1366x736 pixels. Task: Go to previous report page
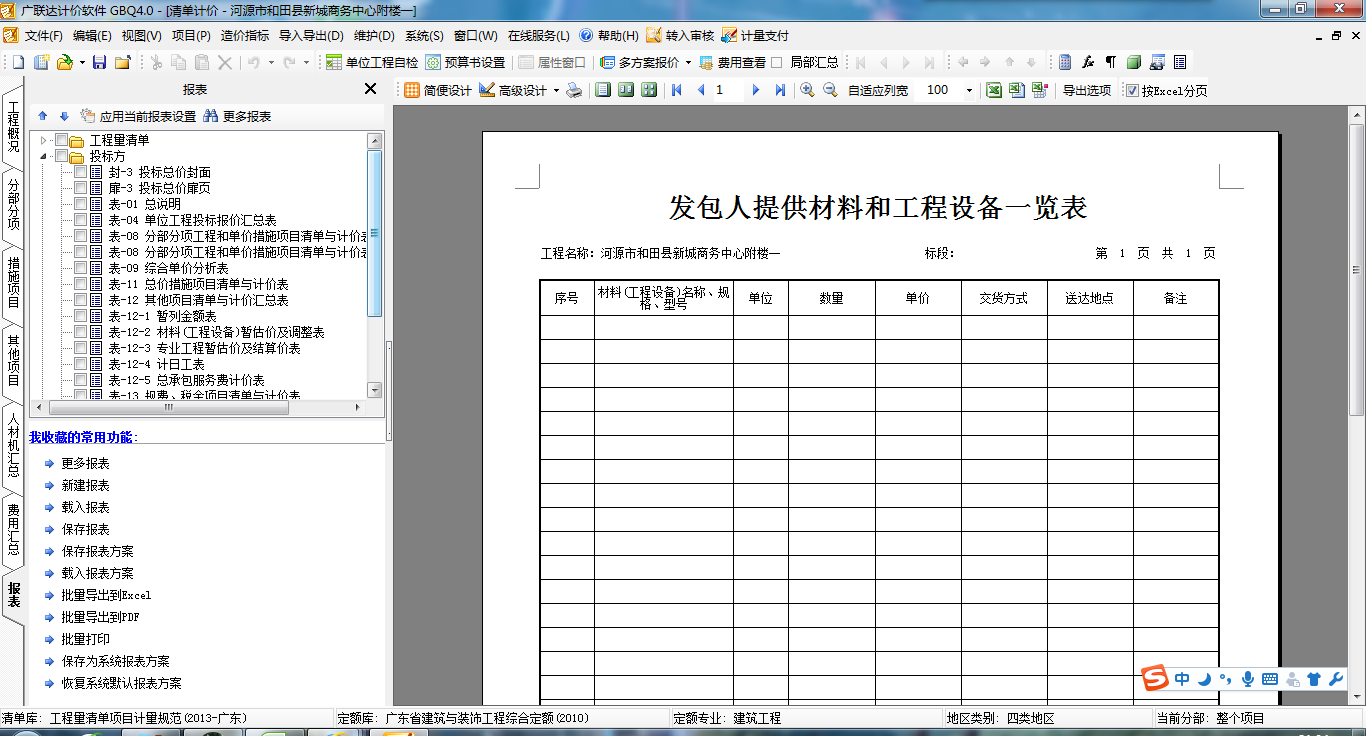(x=700, y=90)
